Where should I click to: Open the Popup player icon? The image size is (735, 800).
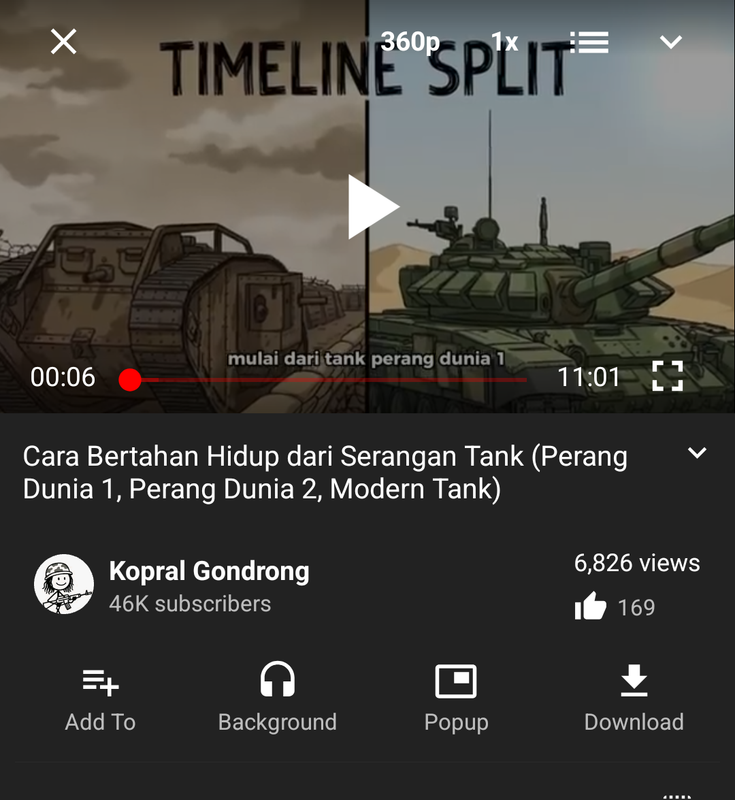click(x=456, y=681)
